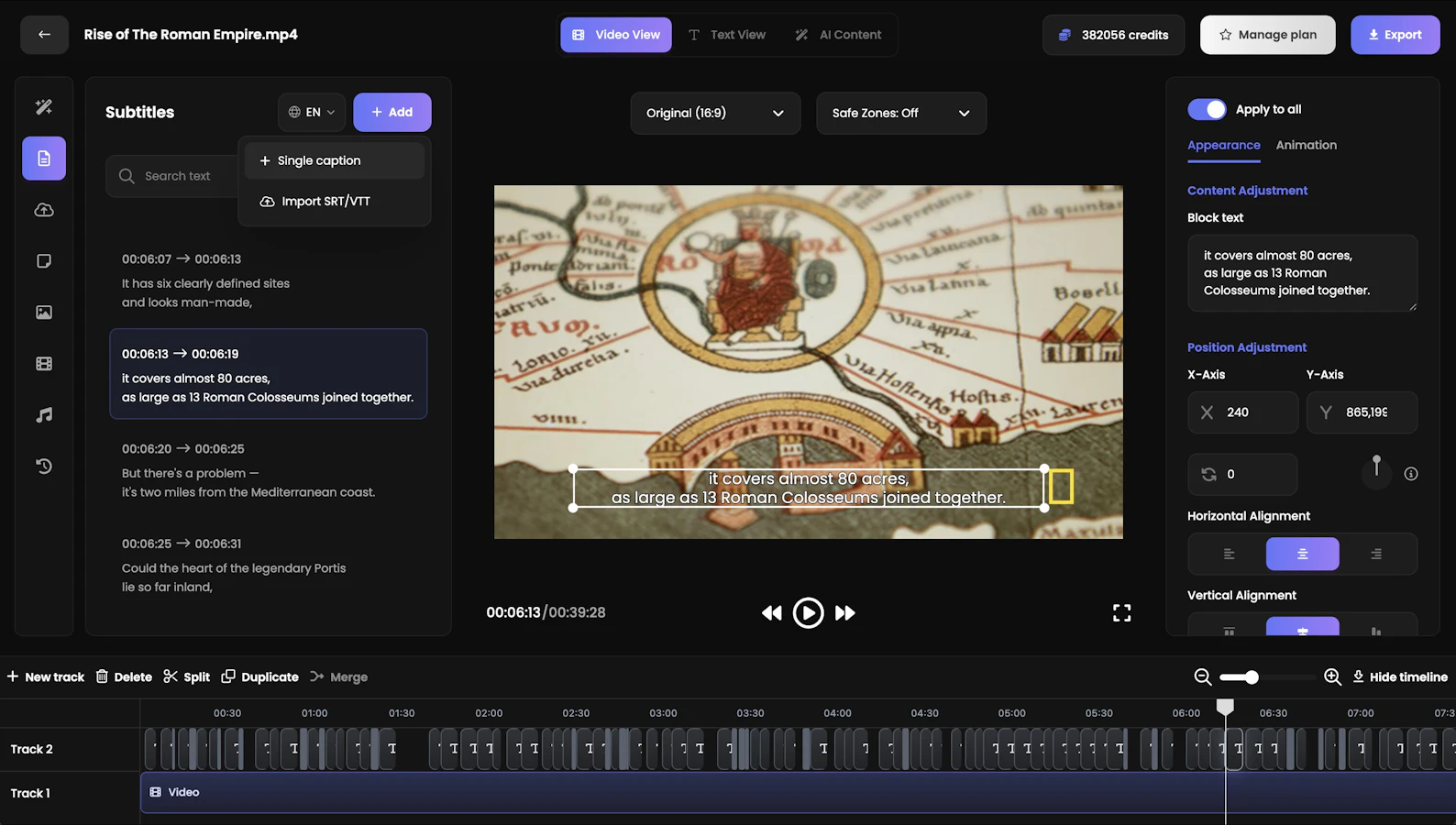Screen dimensions: 1456x825
Task: Click the 03:00 timeline ruler mark
Action: click(663, 713)
